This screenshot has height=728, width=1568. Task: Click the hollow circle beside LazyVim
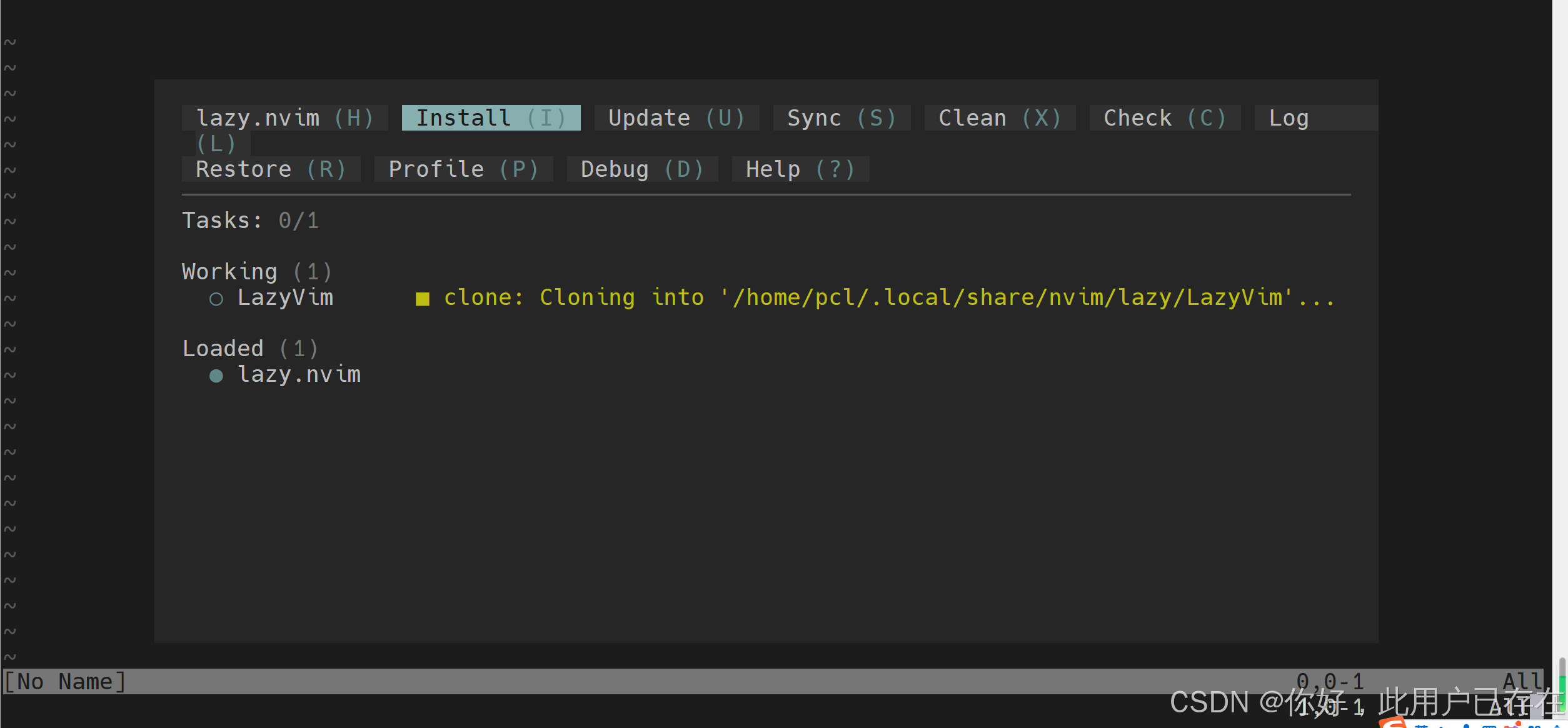click(x=216, y=299)
